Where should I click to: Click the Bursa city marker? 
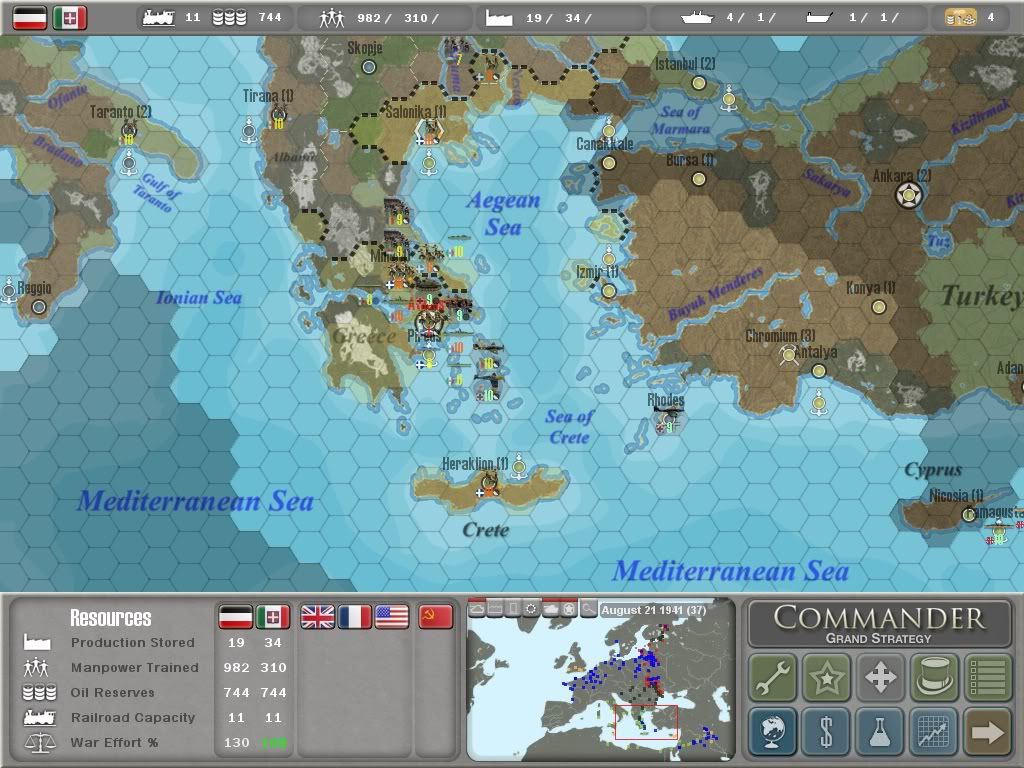pyautogui.click(x=699, y=179)
